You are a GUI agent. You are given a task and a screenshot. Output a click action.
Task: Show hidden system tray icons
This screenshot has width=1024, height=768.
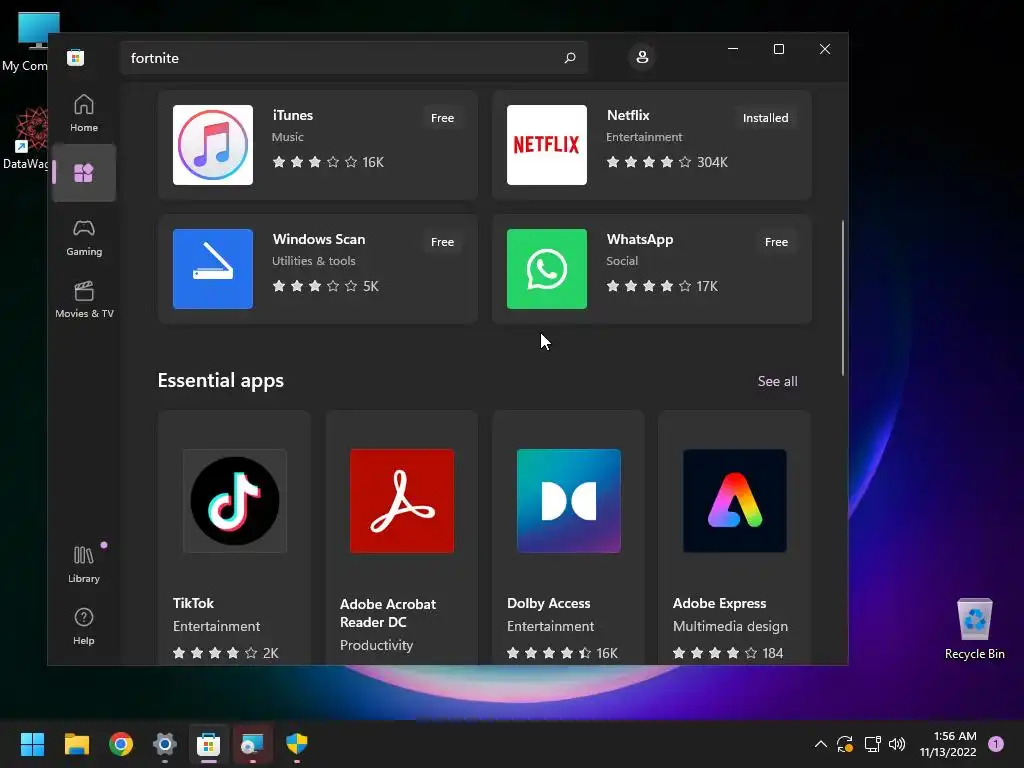click(821, 744)
